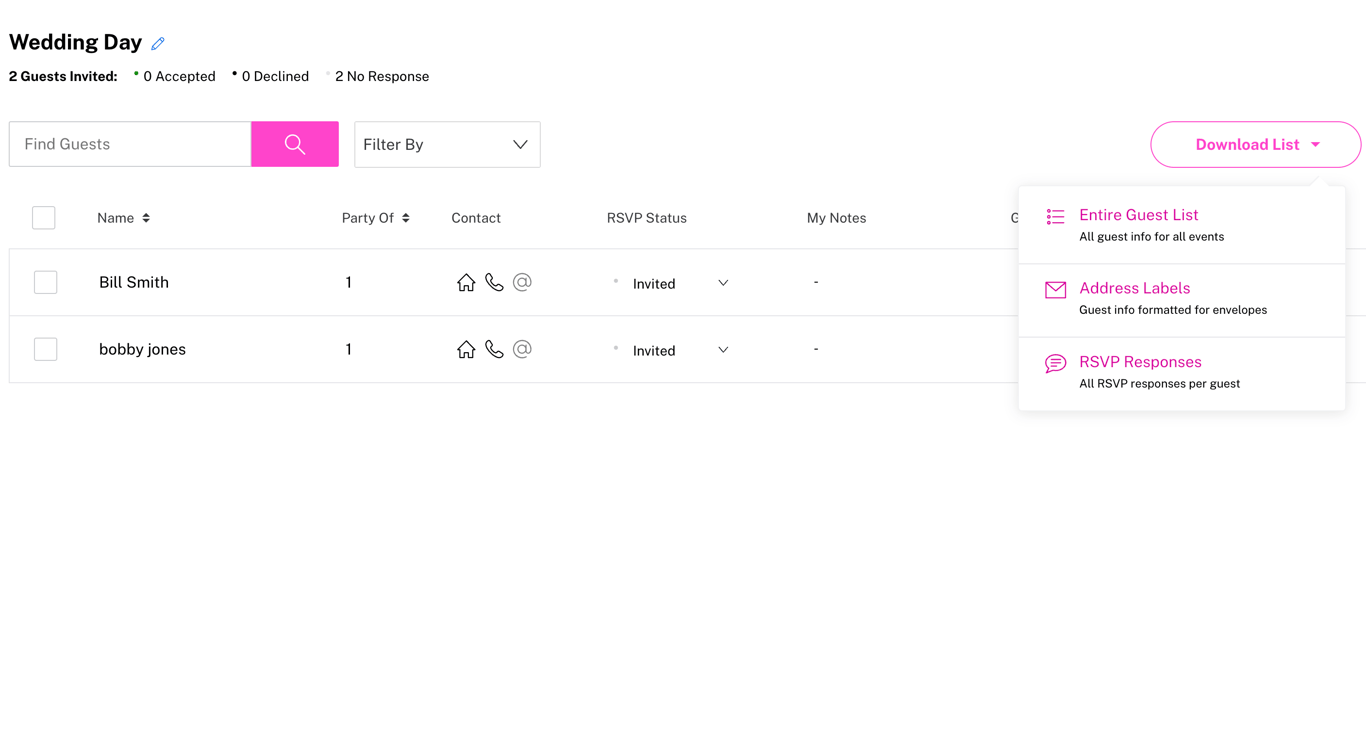Choose Address Labels download option
The image size is (1366, 746).
pyautogui.click(x=1134, y=289)
